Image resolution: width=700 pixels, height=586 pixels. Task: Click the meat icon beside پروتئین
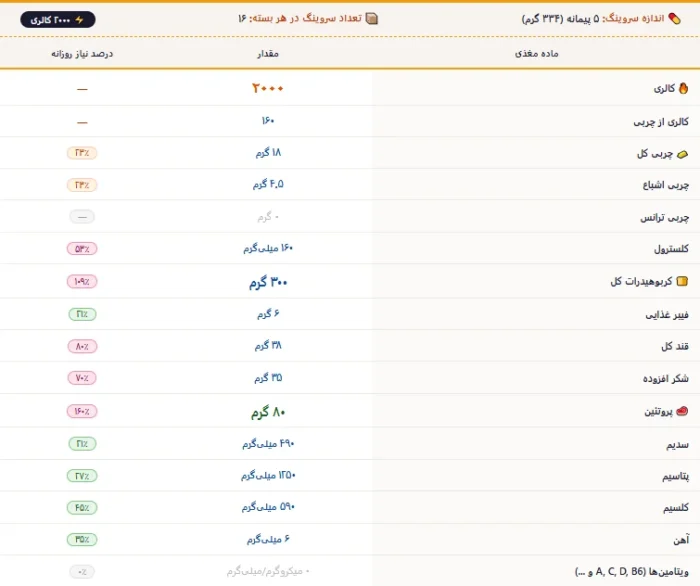[682, 411]
